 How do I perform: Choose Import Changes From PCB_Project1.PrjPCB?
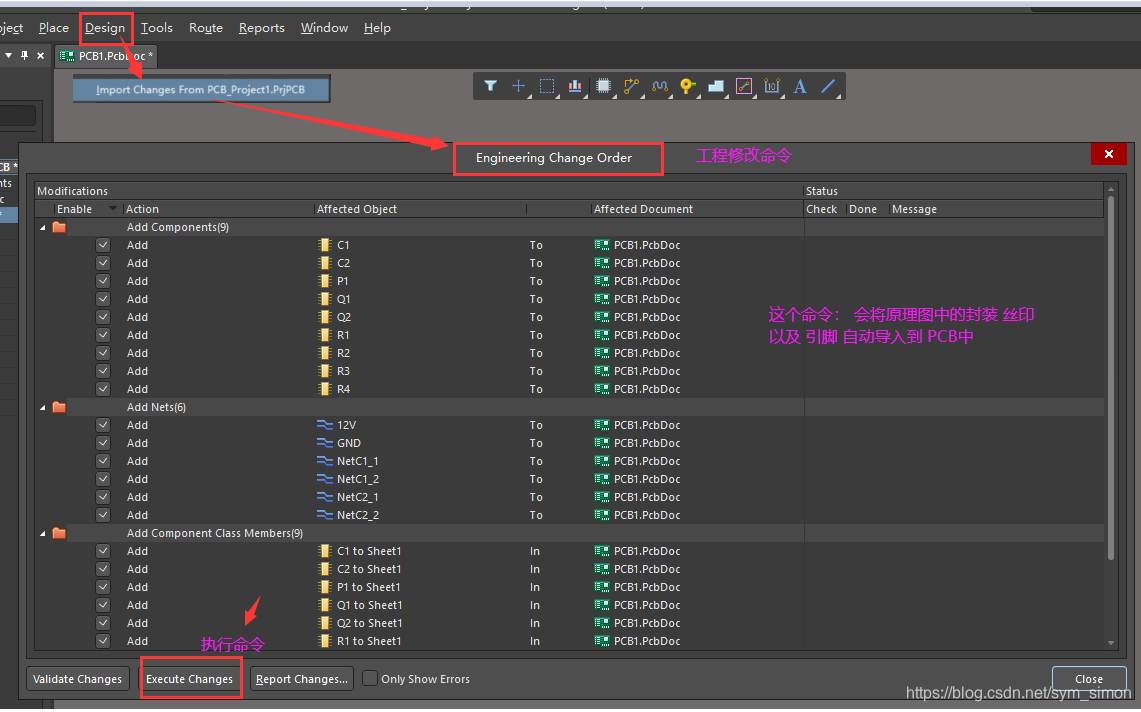[x=200, y=90]
